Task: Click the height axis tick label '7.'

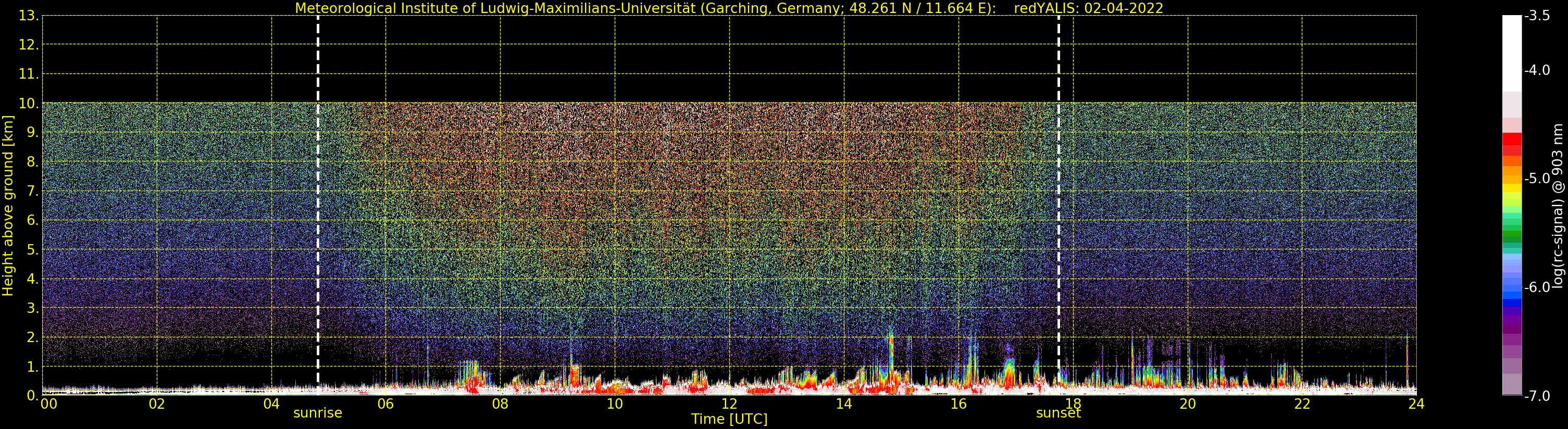Action: tap(33, 191)
